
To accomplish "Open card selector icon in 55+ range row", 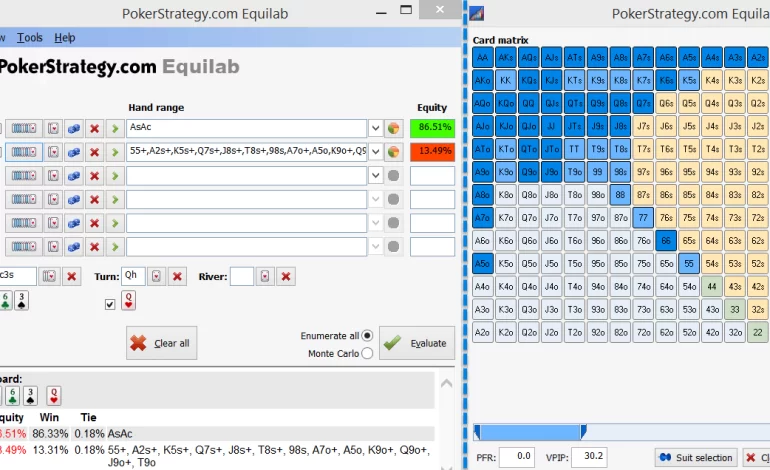I will pos(53,152).
